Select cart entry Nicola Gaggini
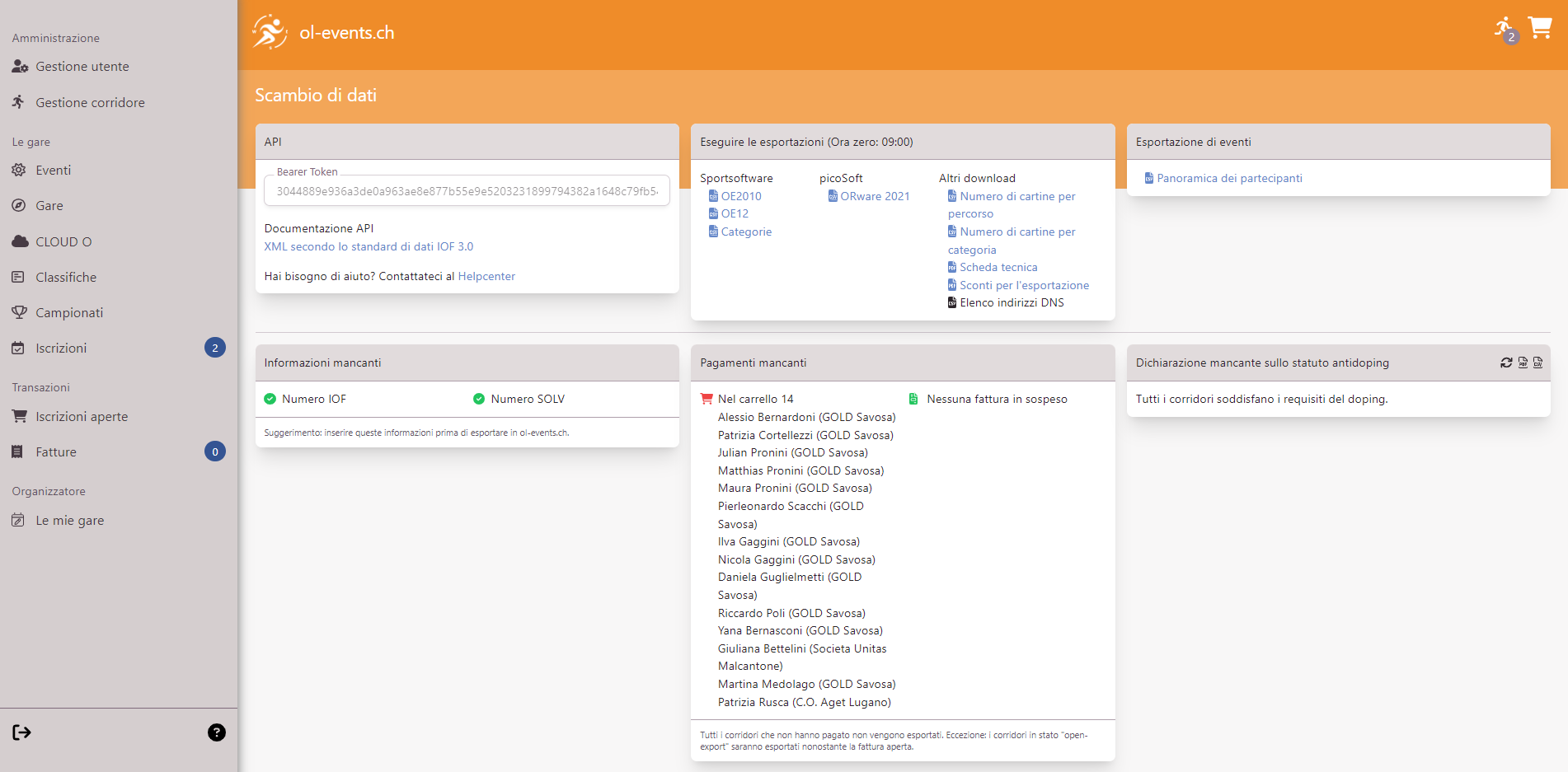Screen dimensions: 1568x772 796,559
